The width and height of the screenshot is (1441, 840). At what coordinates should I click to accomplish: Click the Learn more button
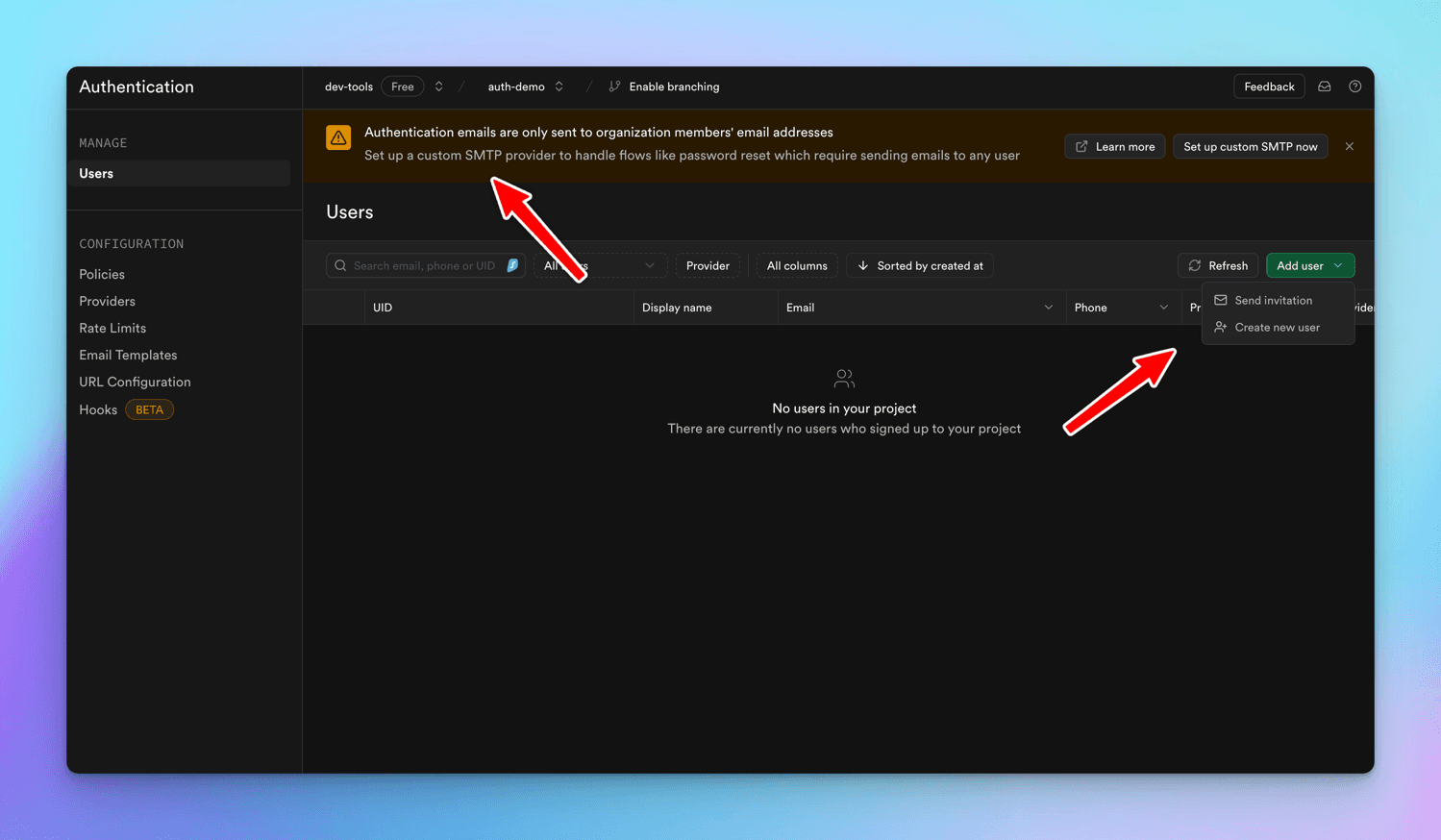1115,146
